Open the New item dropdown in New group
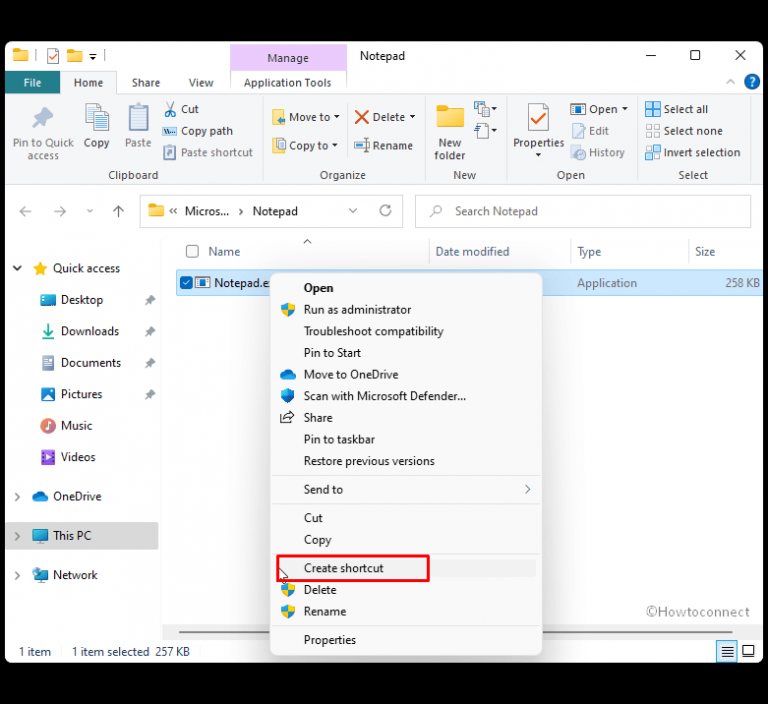 point(485,109)
